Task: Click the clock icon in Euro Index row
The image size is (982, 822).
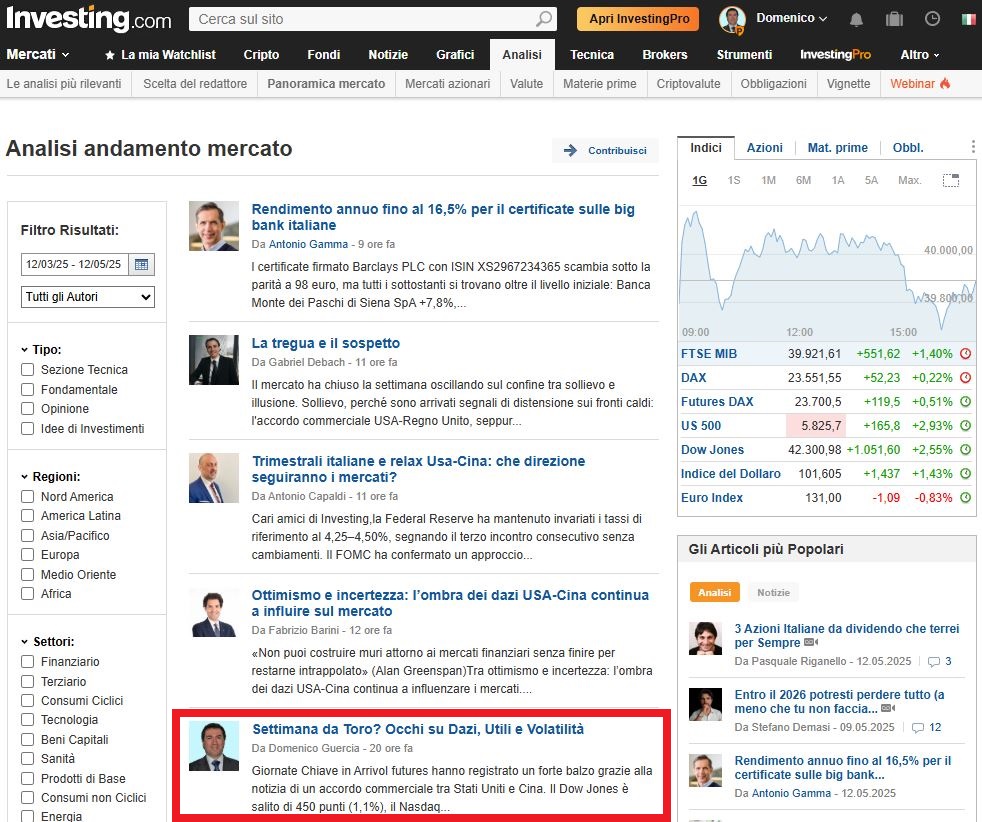Action: (x=966, y=498)
